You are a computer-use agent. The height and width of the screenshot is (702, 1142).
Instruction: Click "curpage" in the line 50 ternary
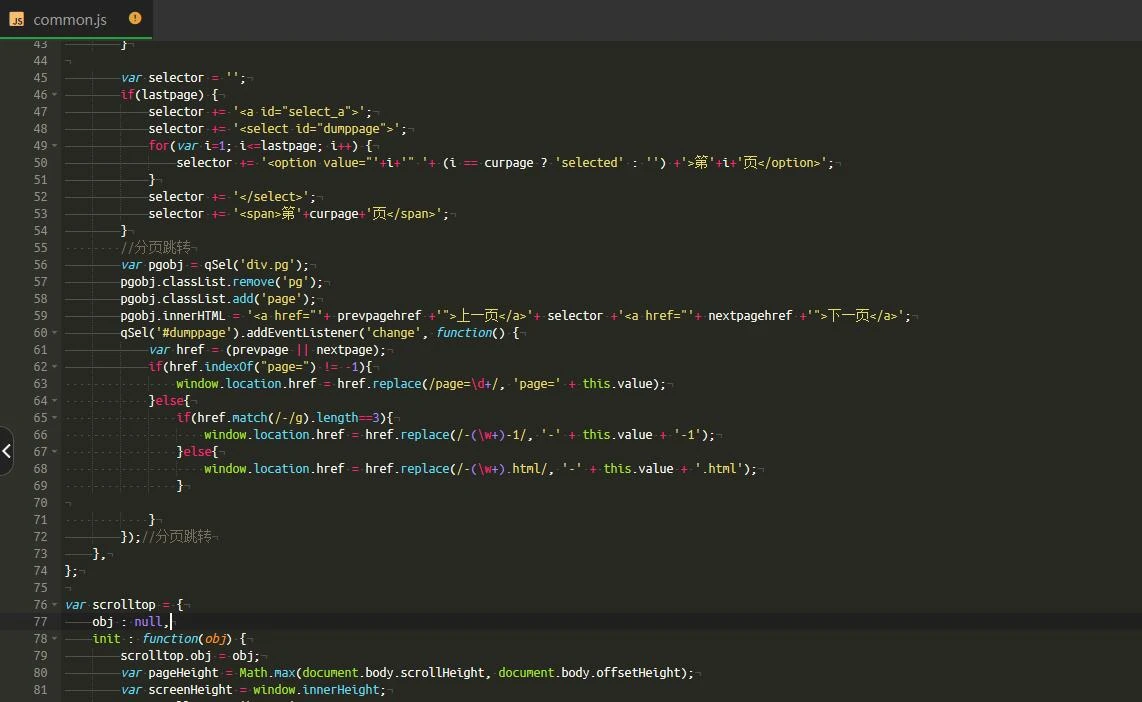click(508, 163)
